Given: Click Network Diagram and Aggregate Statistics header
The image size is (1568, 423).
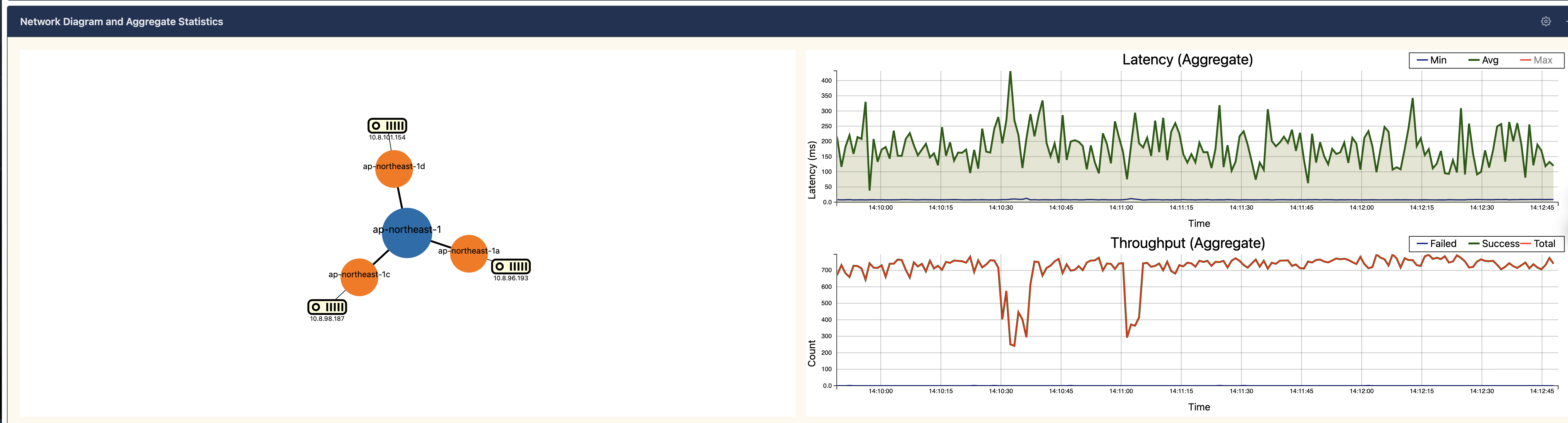Looking at the screenshot, I should tap(122, 21).
